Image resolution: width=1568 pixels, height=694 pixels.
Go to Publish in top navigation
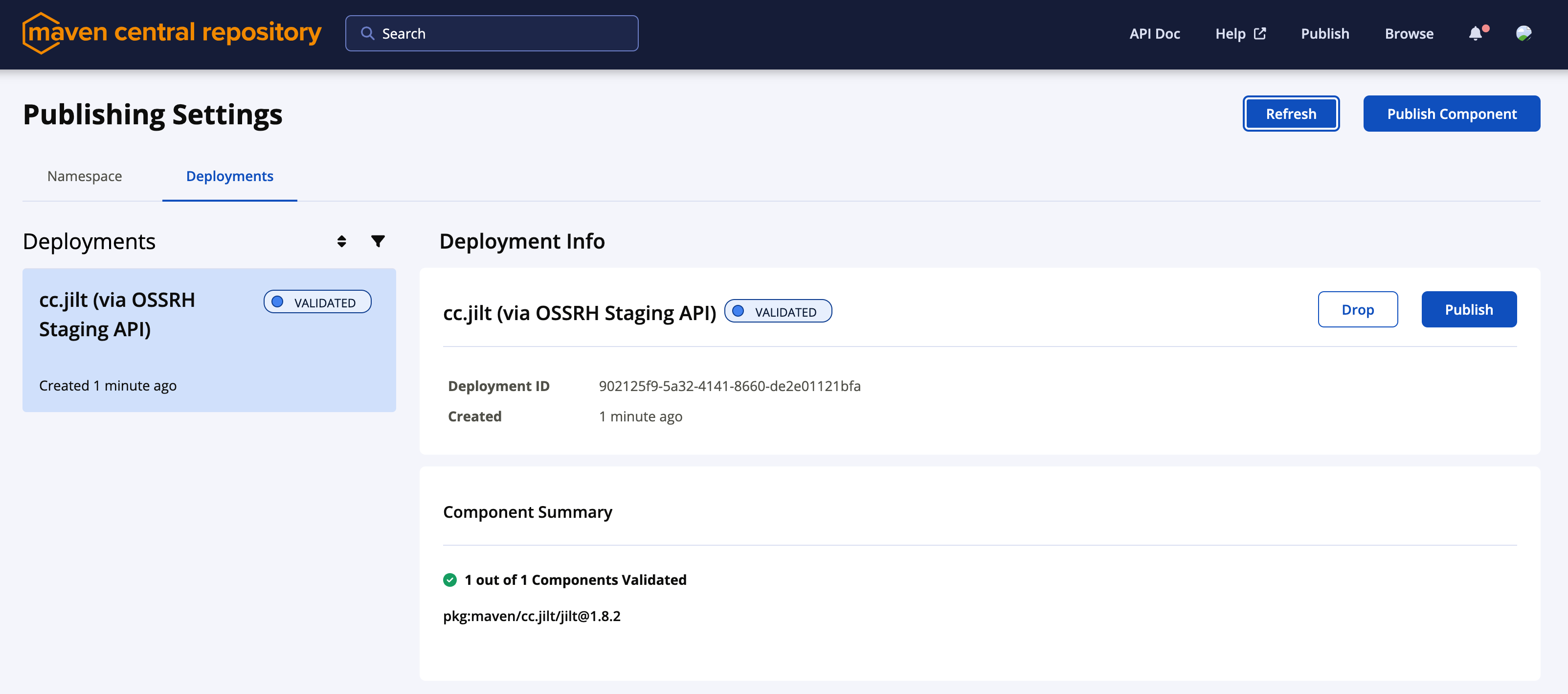tap(1325, 33)
